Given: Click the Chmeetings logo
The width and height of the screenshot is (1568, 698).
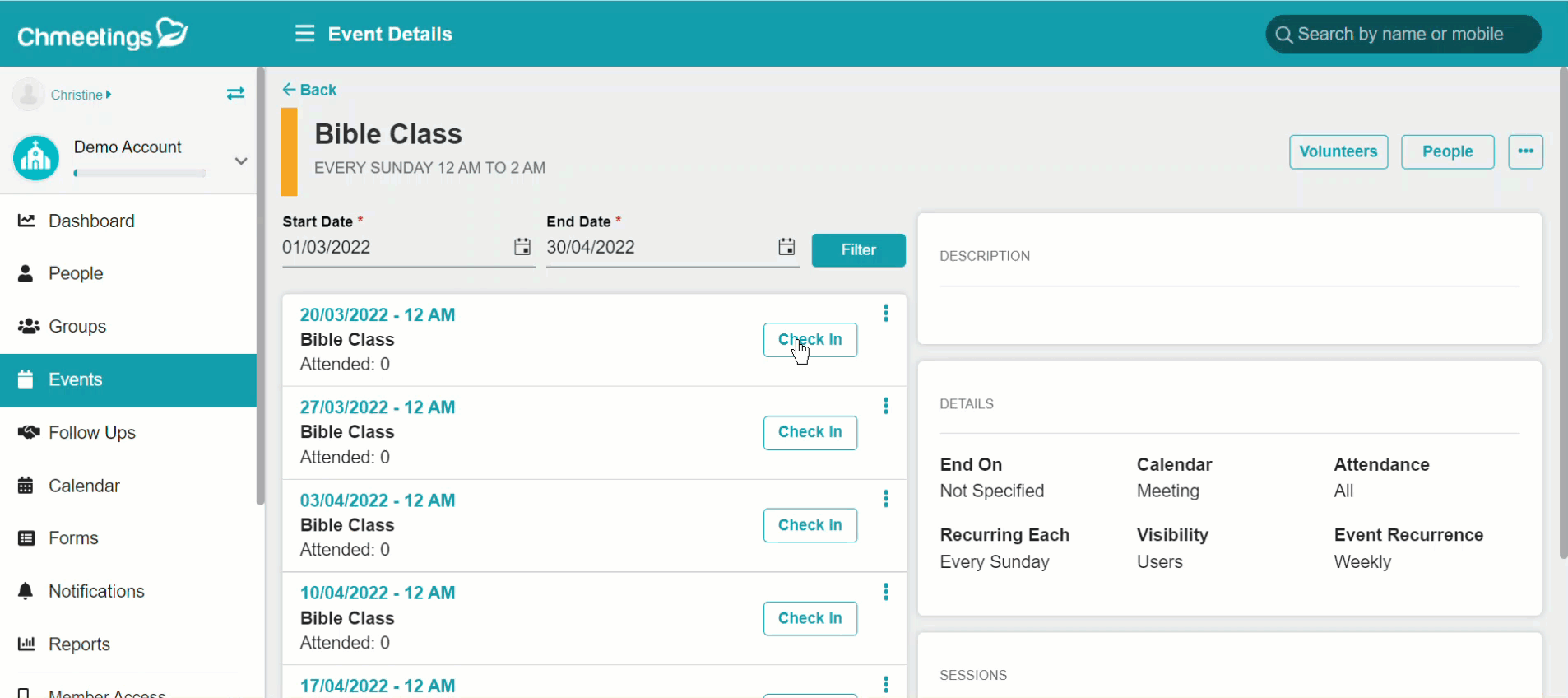Looking at the screenshot, I should click(103, 34).
